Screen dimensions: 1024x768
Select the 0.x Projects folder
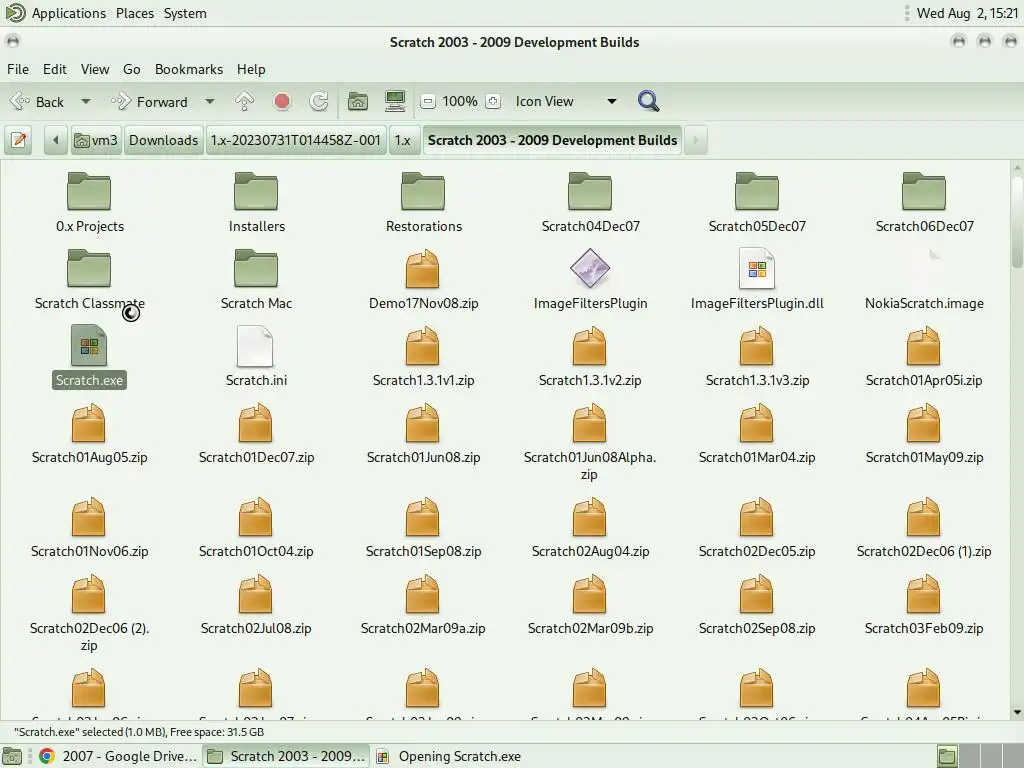89,202
